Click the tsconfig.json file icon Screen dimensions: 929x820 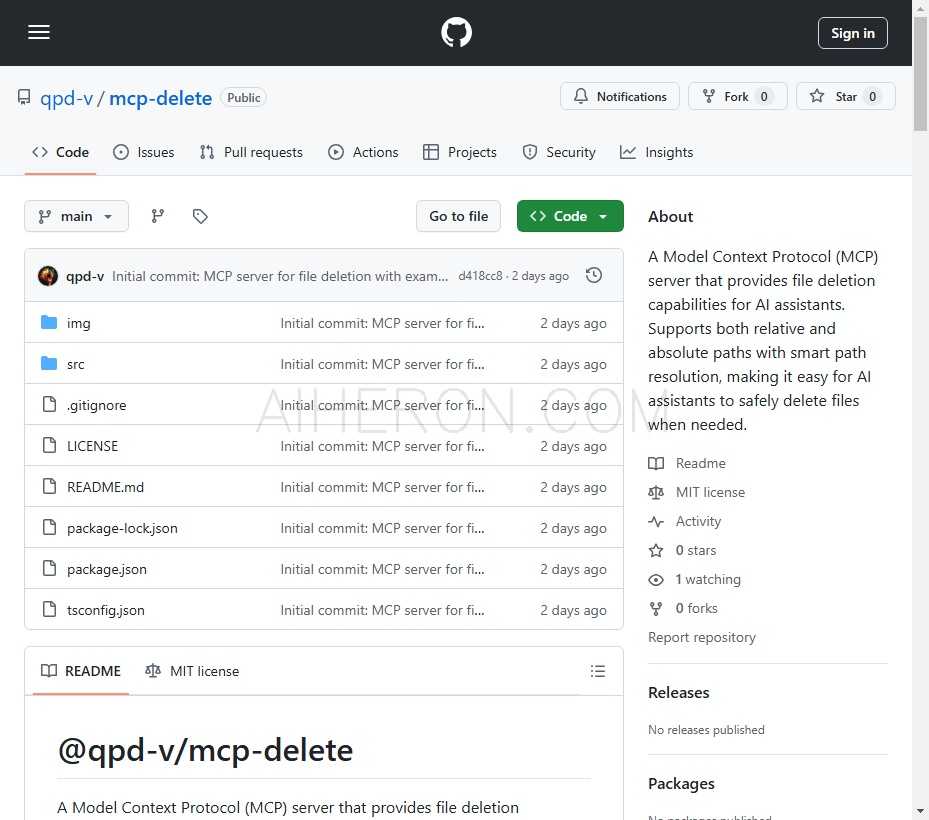(x=50, y=609)
